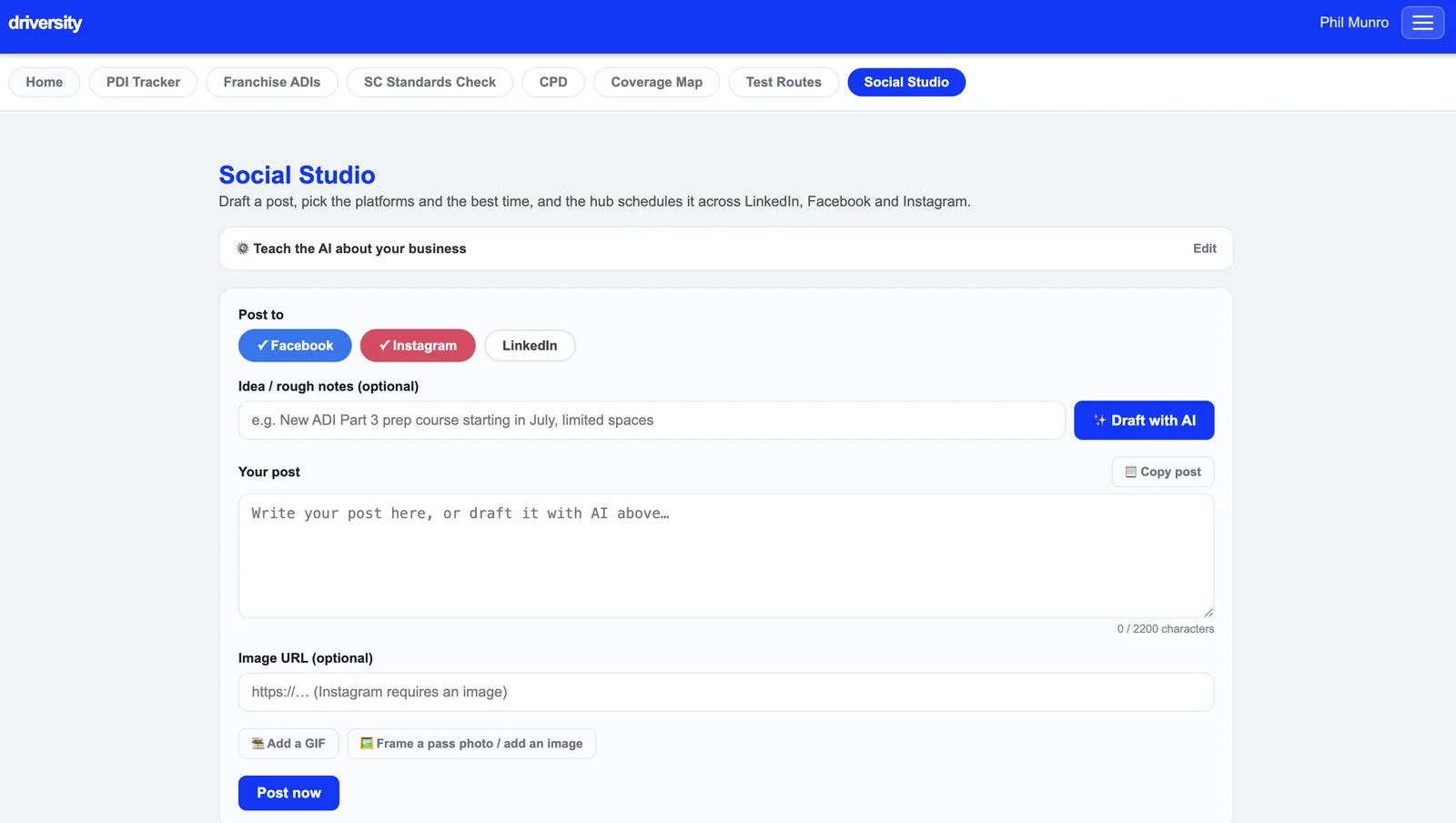
Task: Click Frame a pass photo button
Action: 471,744
